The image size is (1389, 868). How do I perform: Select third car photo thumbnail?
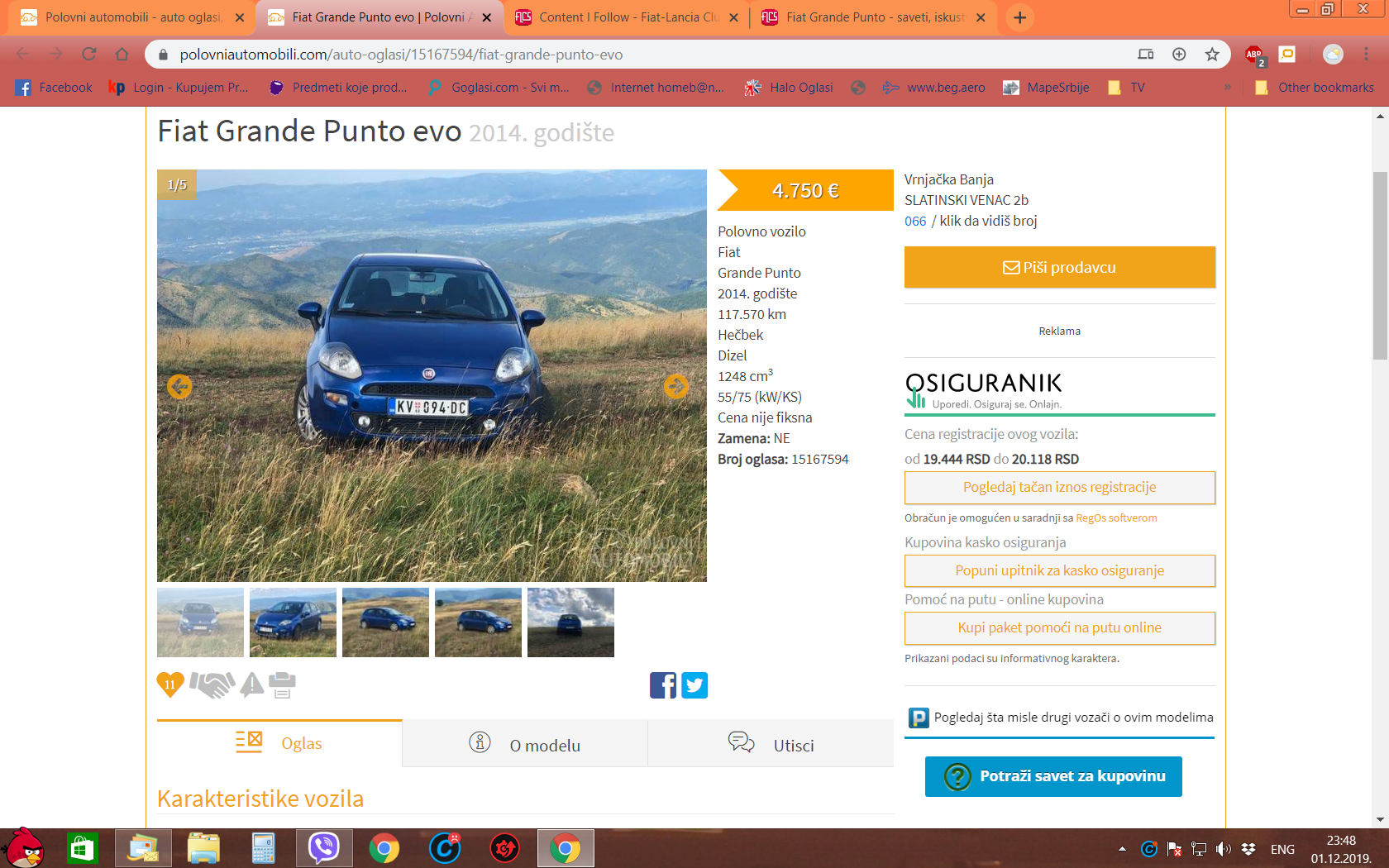click(x=385, y=622)
